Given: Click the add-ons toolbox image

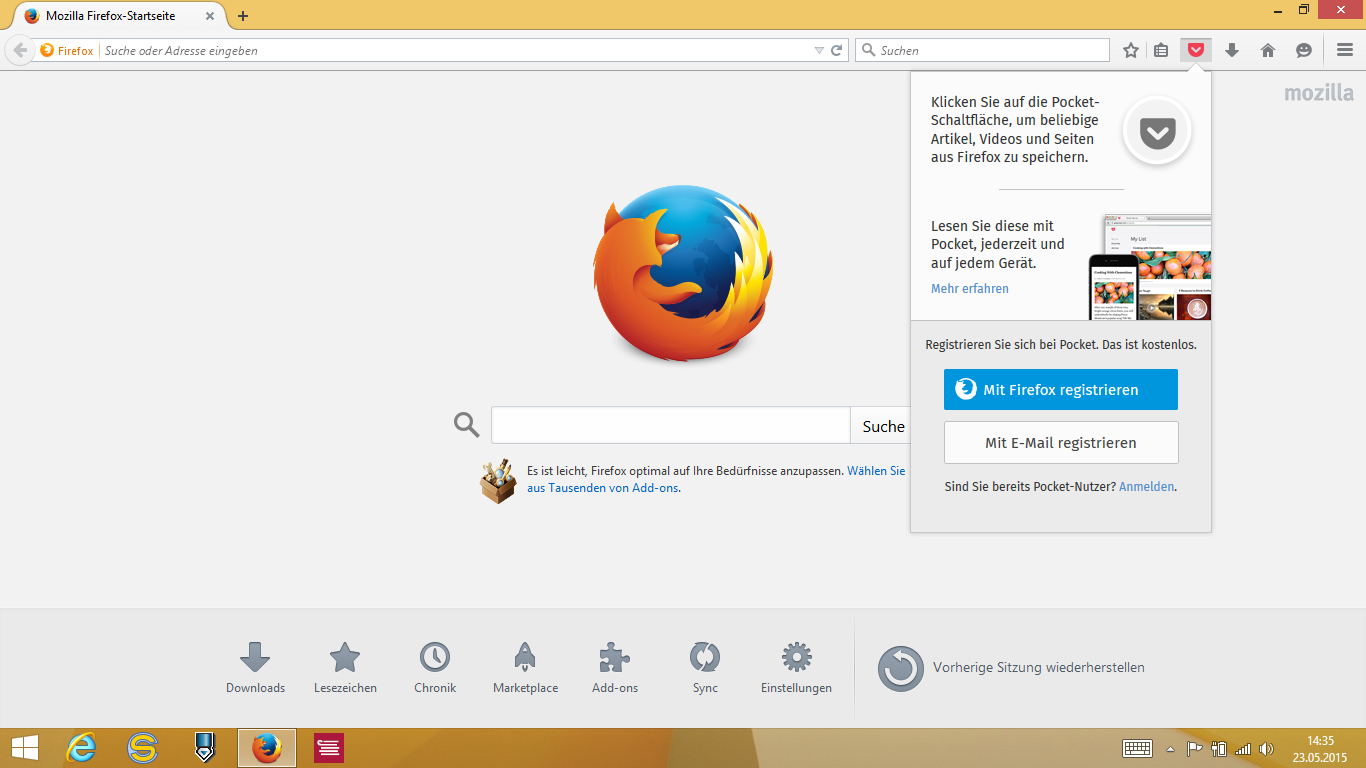Looking at the screenshot, I should (x=498, y=481).
